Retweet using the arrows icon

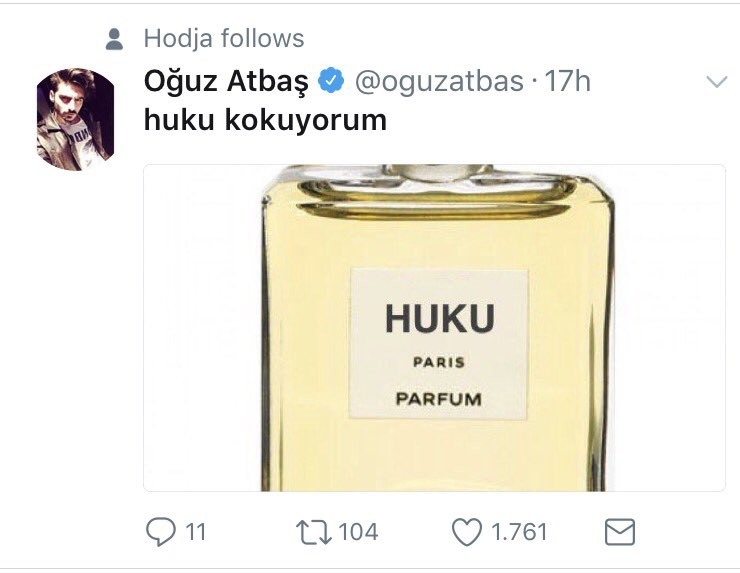(313, 532)
